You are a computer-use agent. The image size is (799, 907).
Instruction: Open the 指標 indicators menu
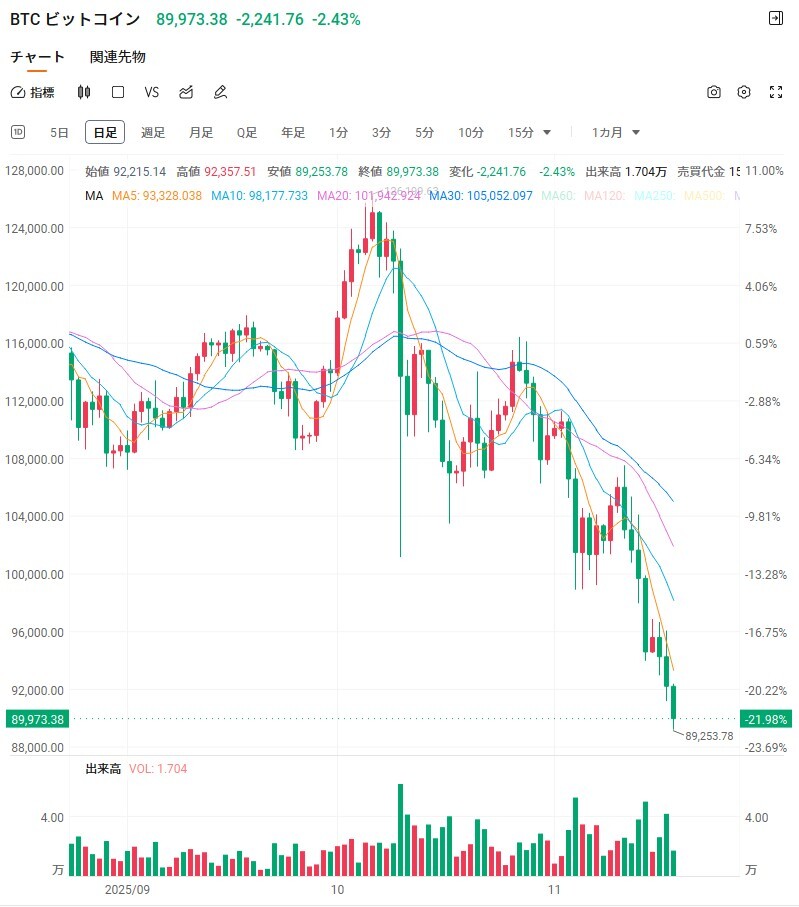[x=33, y=92]
